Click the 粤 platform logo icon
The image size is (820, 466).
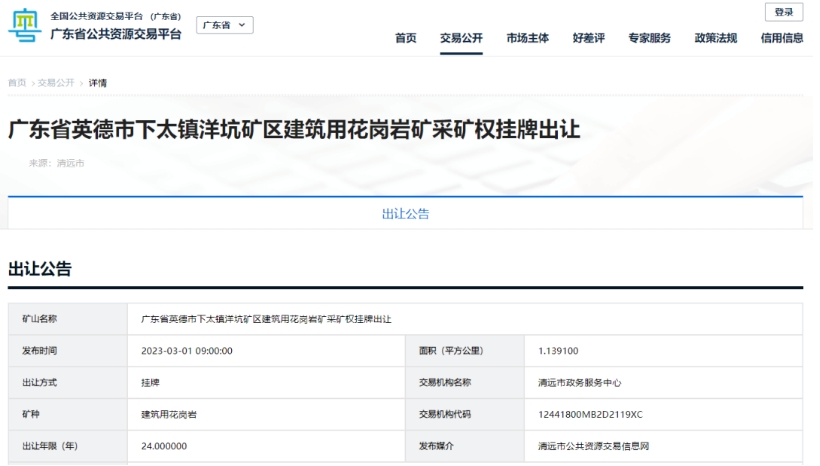click(24, 26)
